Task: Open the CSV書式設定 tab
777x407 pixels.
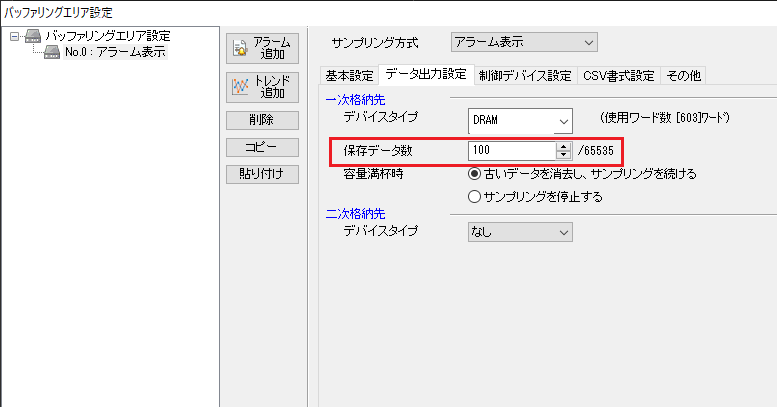Action: click(619, 76)
